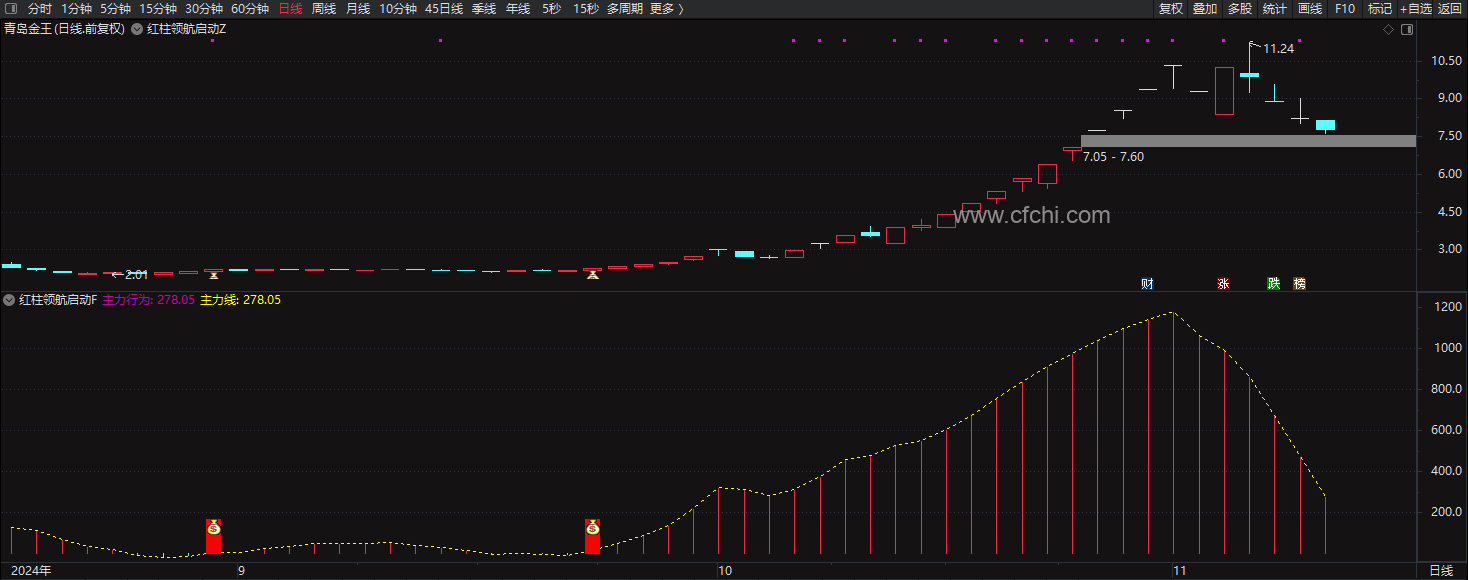Click the last cyan candle above gray band
The image size is (1468, 580).
click(1325, 125)
